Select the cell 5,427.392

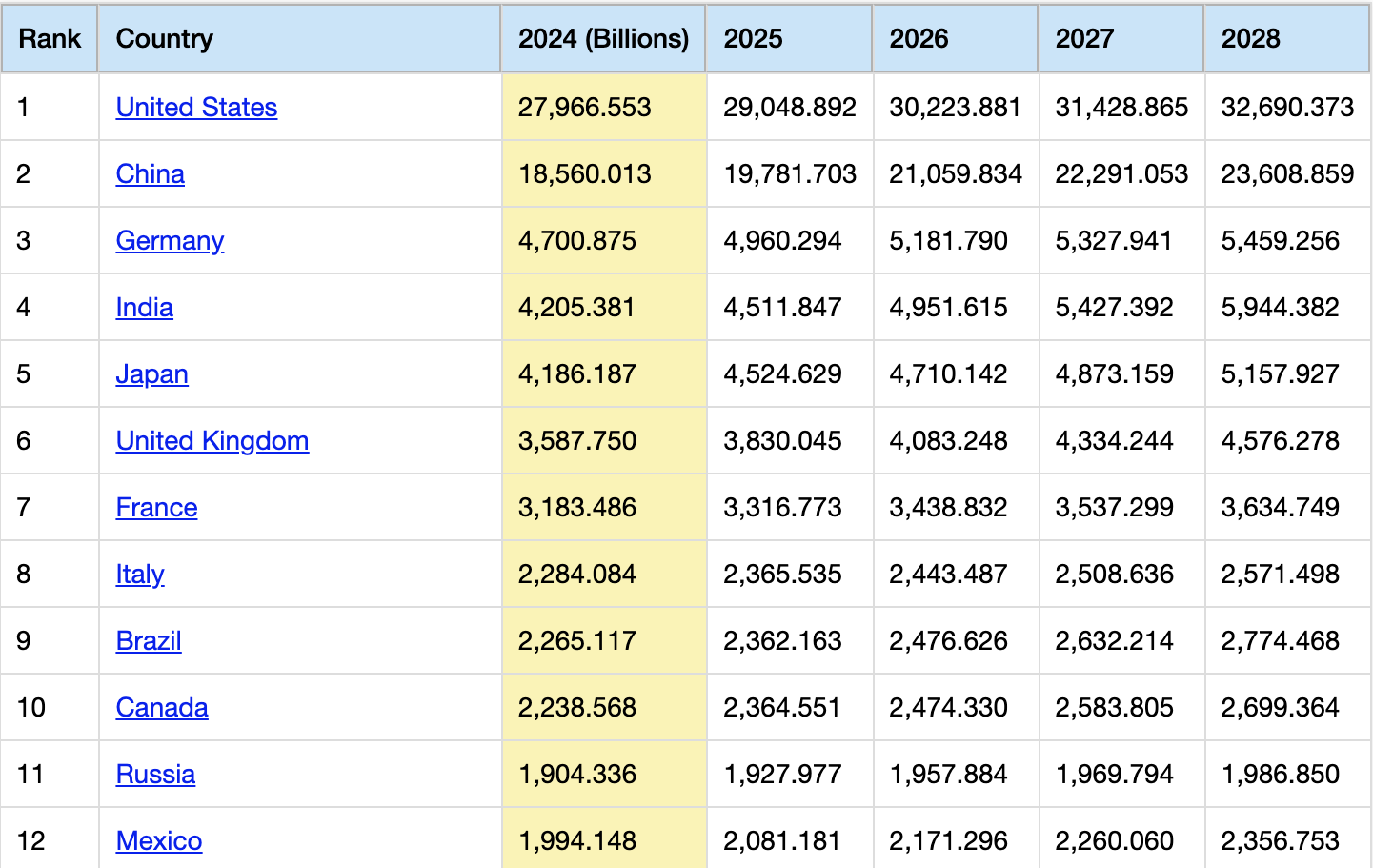coord(1121,308)
